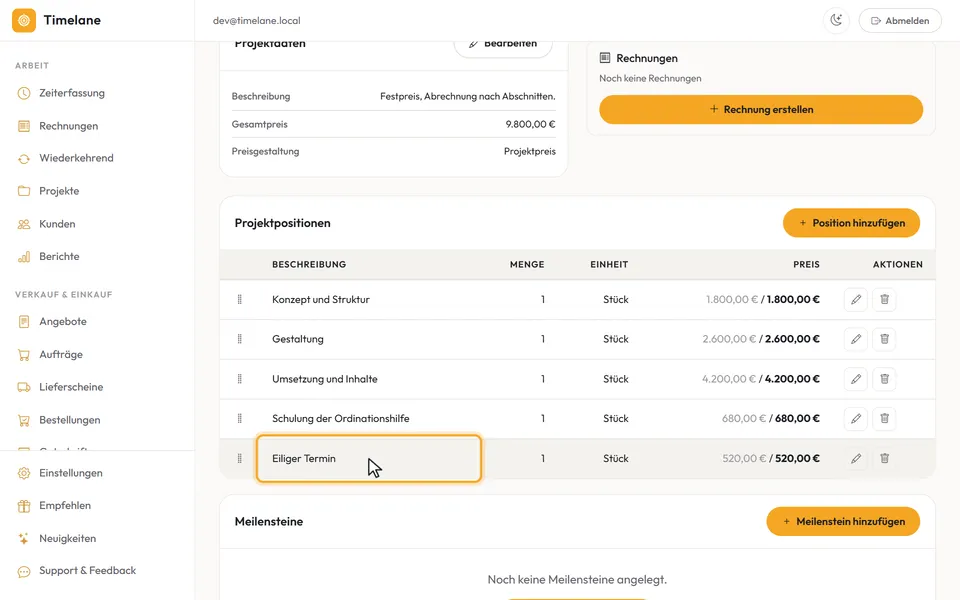This screenshot has width=960, height=600.
Task: Click the Eiliger Termin description text
Action: [304, 459]
